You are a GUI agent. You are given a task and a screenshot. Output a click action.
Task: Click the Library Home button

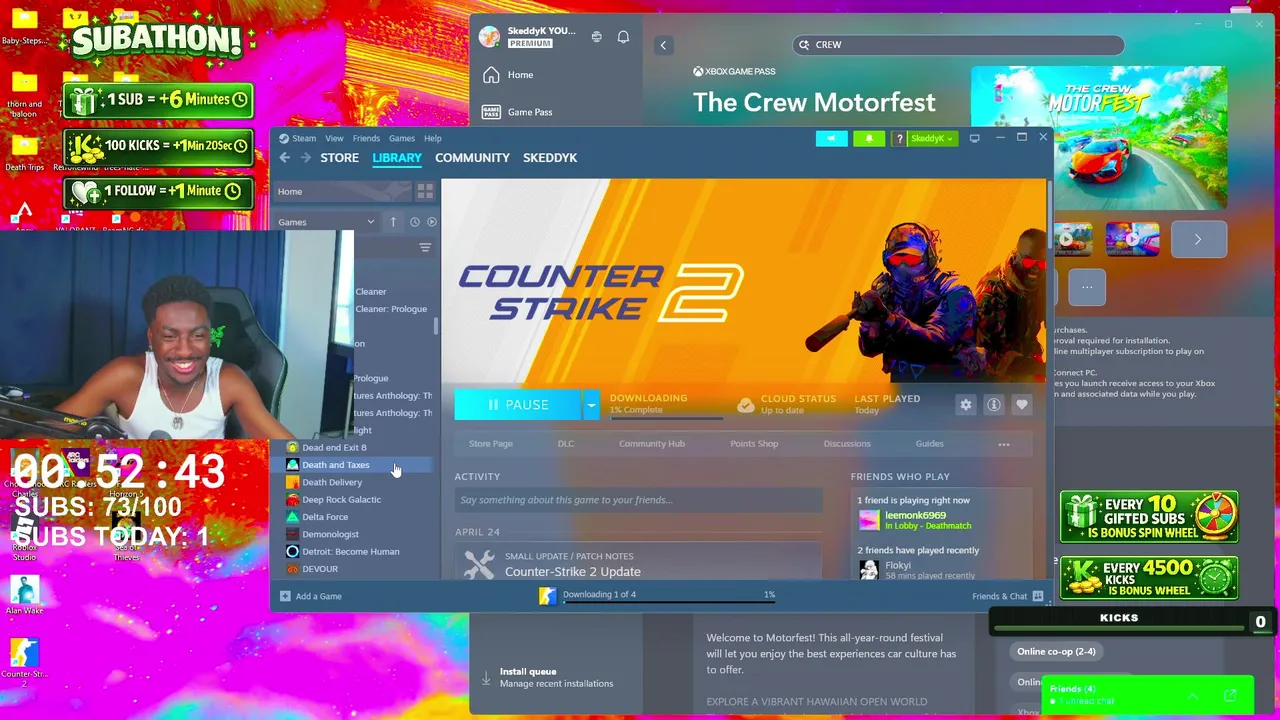342,191
